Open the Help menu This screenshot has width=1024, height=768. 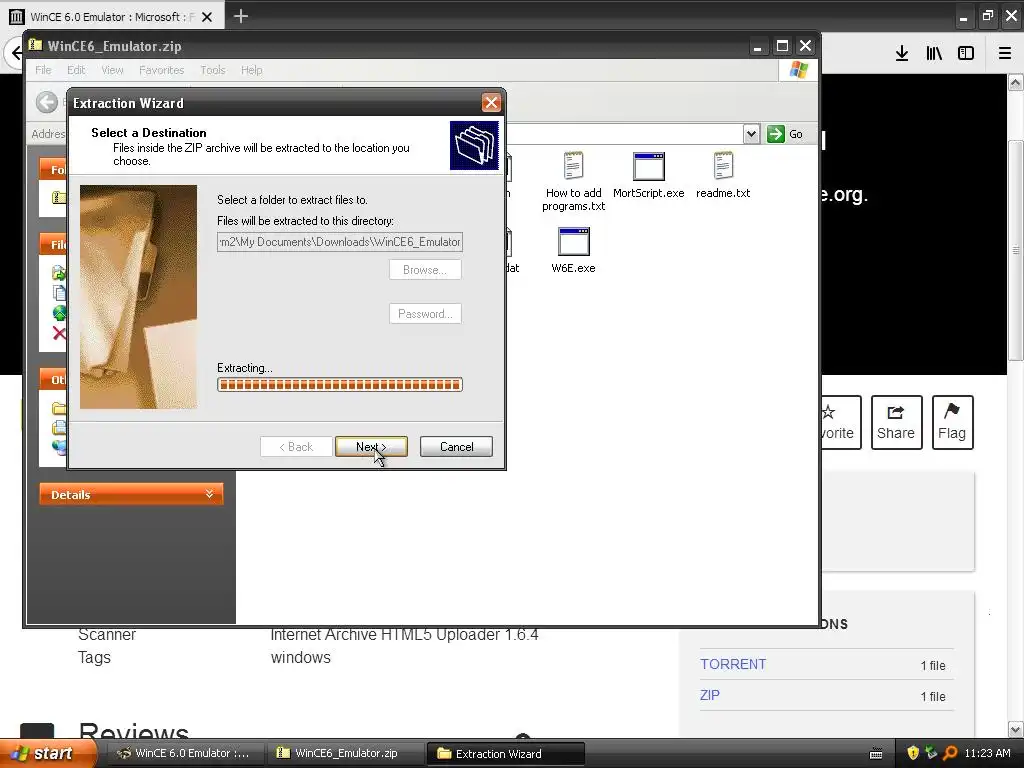(x=251, y=70)
